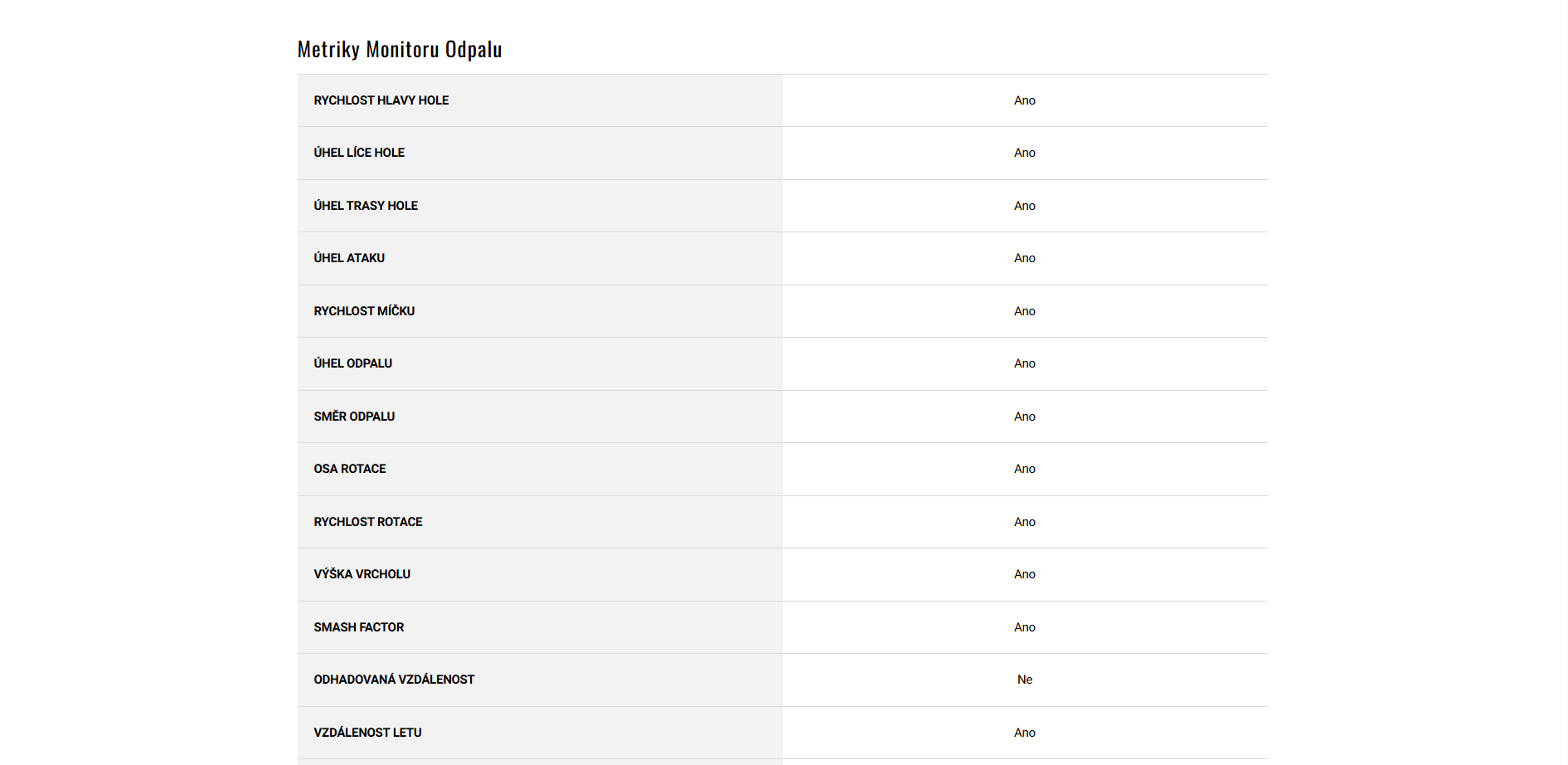Select the "ÚHEL TRASY HOLE" row label

[366, 206]
